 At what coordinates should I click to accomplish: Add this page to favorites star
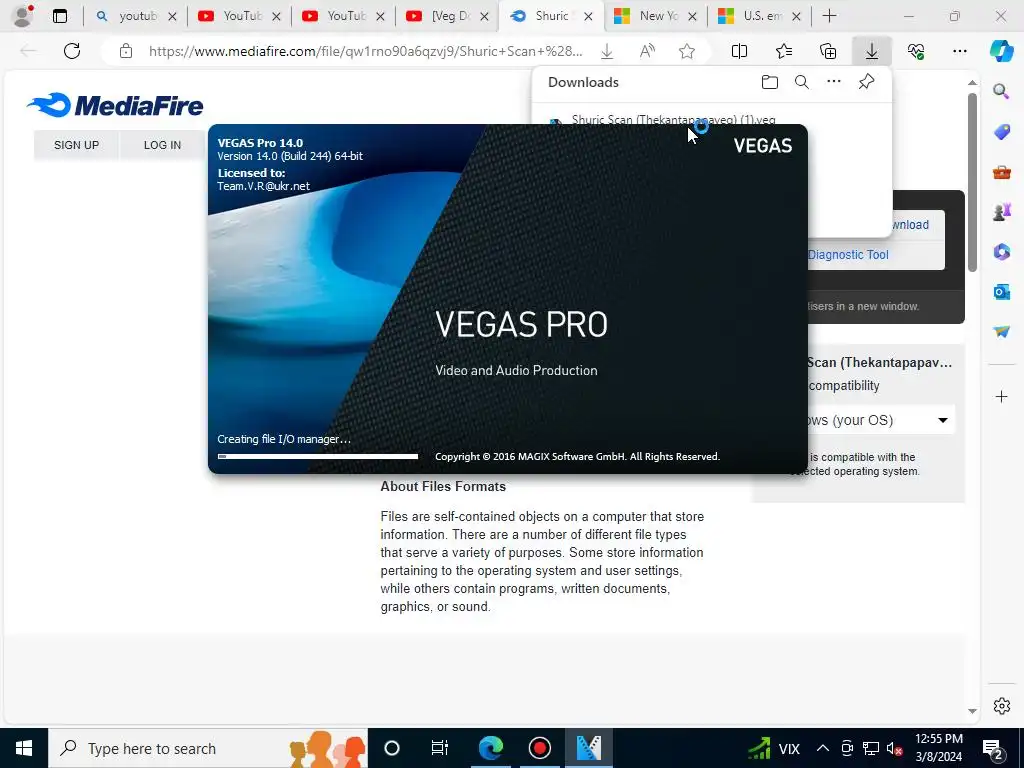(x=686, y=51)
